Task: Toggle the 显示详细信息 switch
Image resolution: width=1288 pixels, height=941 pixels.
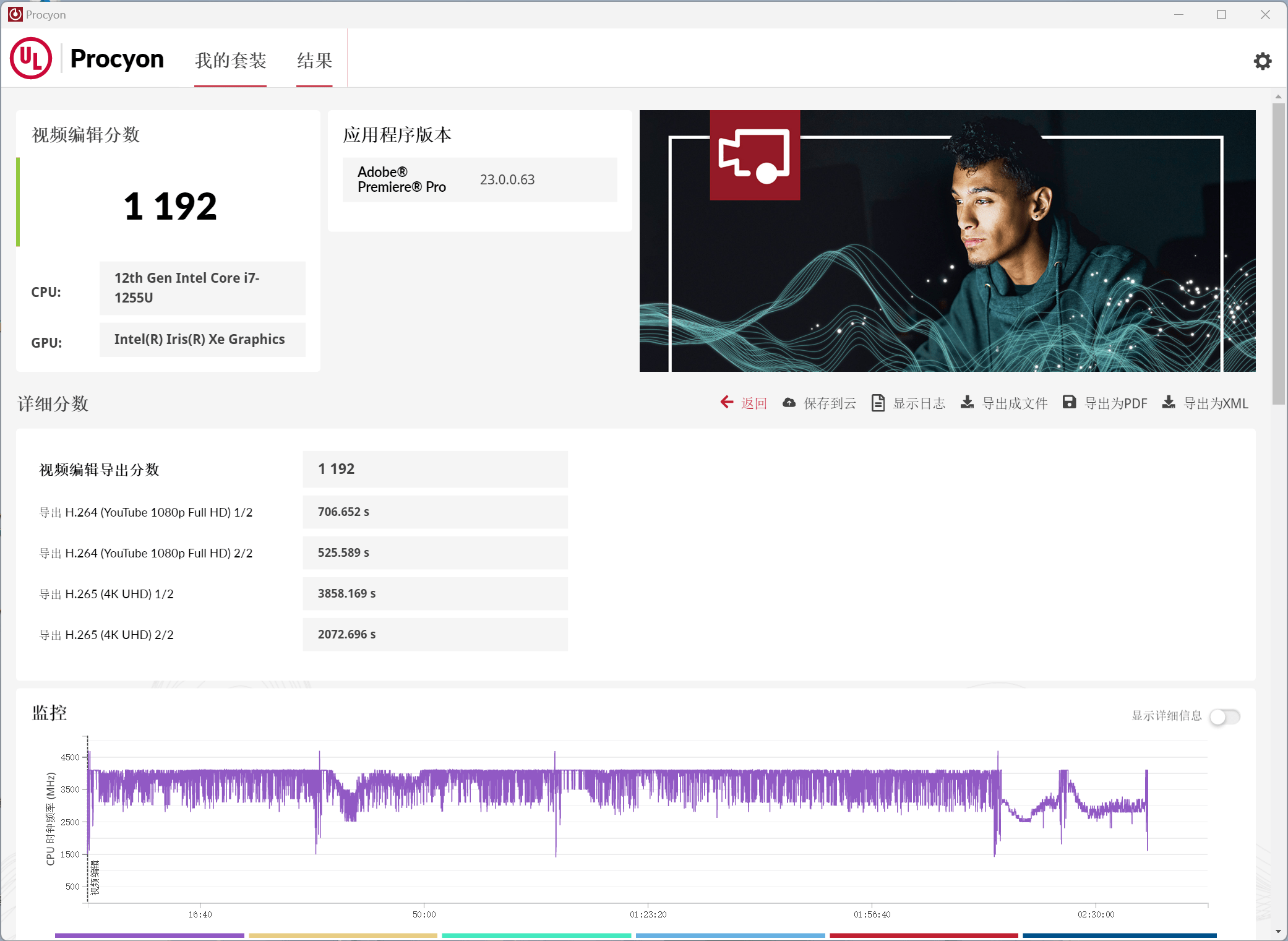Action: pos(1224,716)
